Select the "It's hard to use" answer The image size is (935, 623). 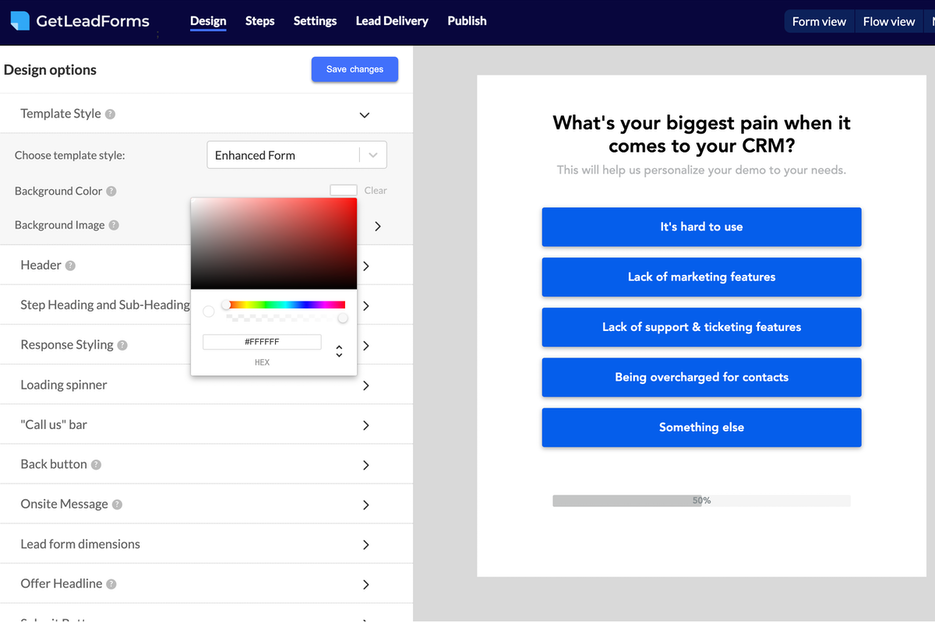click(x=701, y=227)
